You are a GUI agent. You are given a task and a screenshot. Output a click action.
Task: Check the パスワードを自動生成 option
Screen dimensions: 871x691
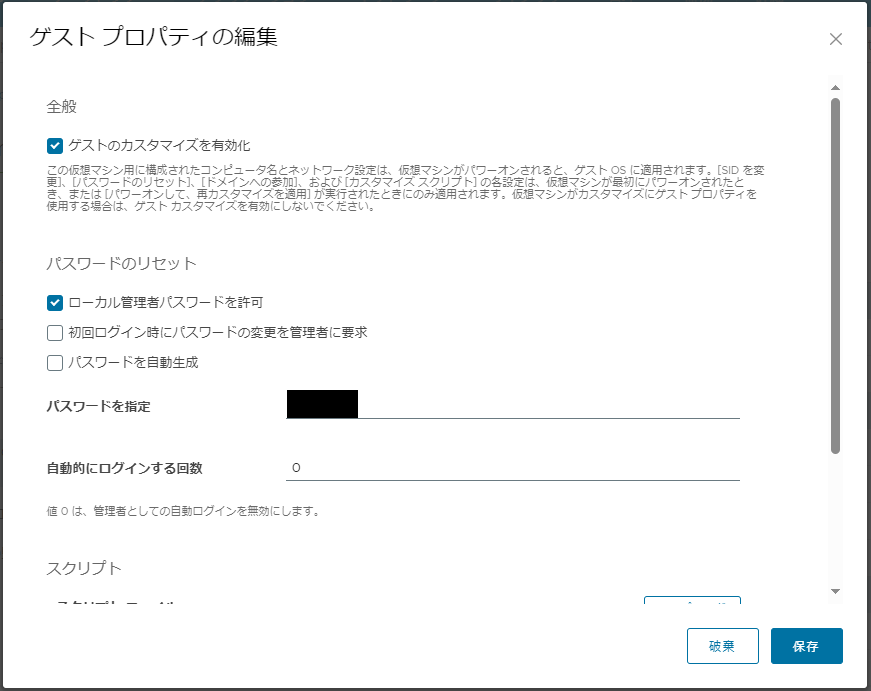pos(53,362)
